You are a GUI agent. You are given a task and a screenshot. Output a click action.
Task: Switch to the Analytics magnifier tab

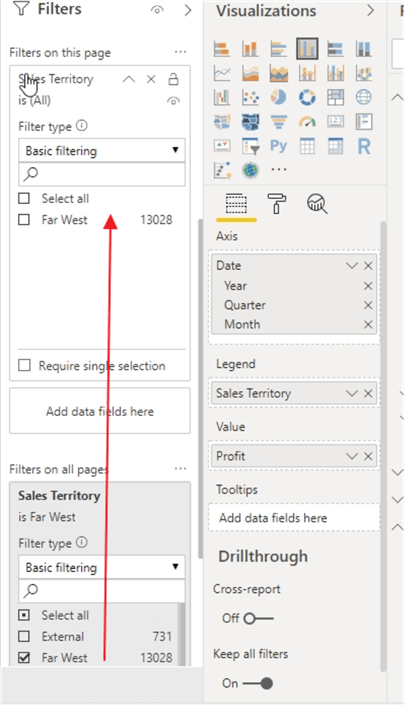[317, 204]
